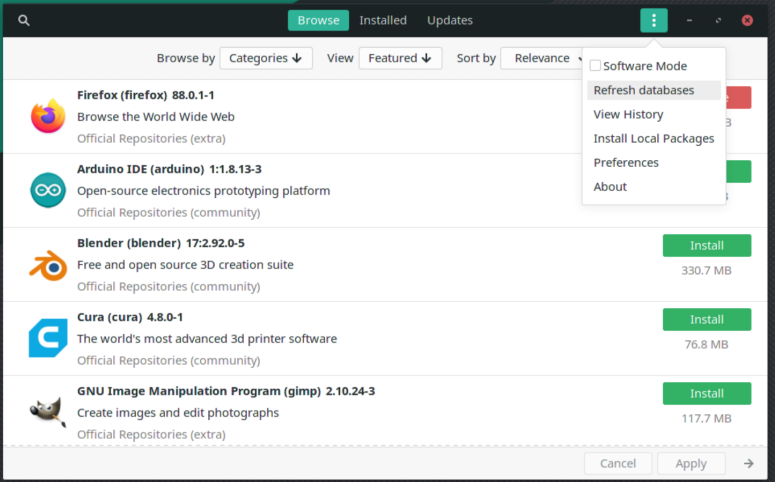Open the Featured view dropdown
Image resolution: width=776 pixels, height=482 pixels.
point(400,58)
